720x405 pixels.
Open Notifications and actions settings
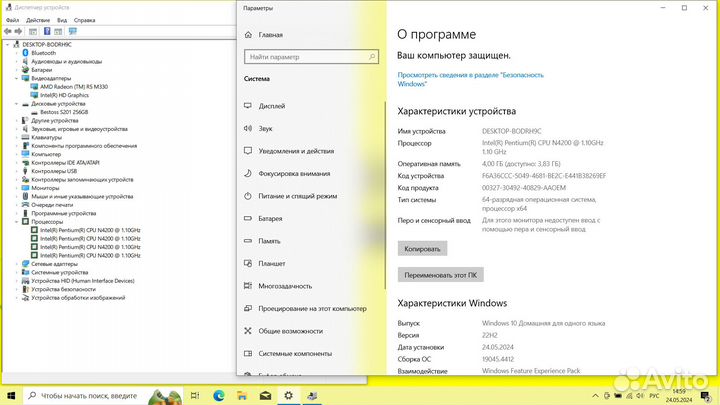point(296,151)
